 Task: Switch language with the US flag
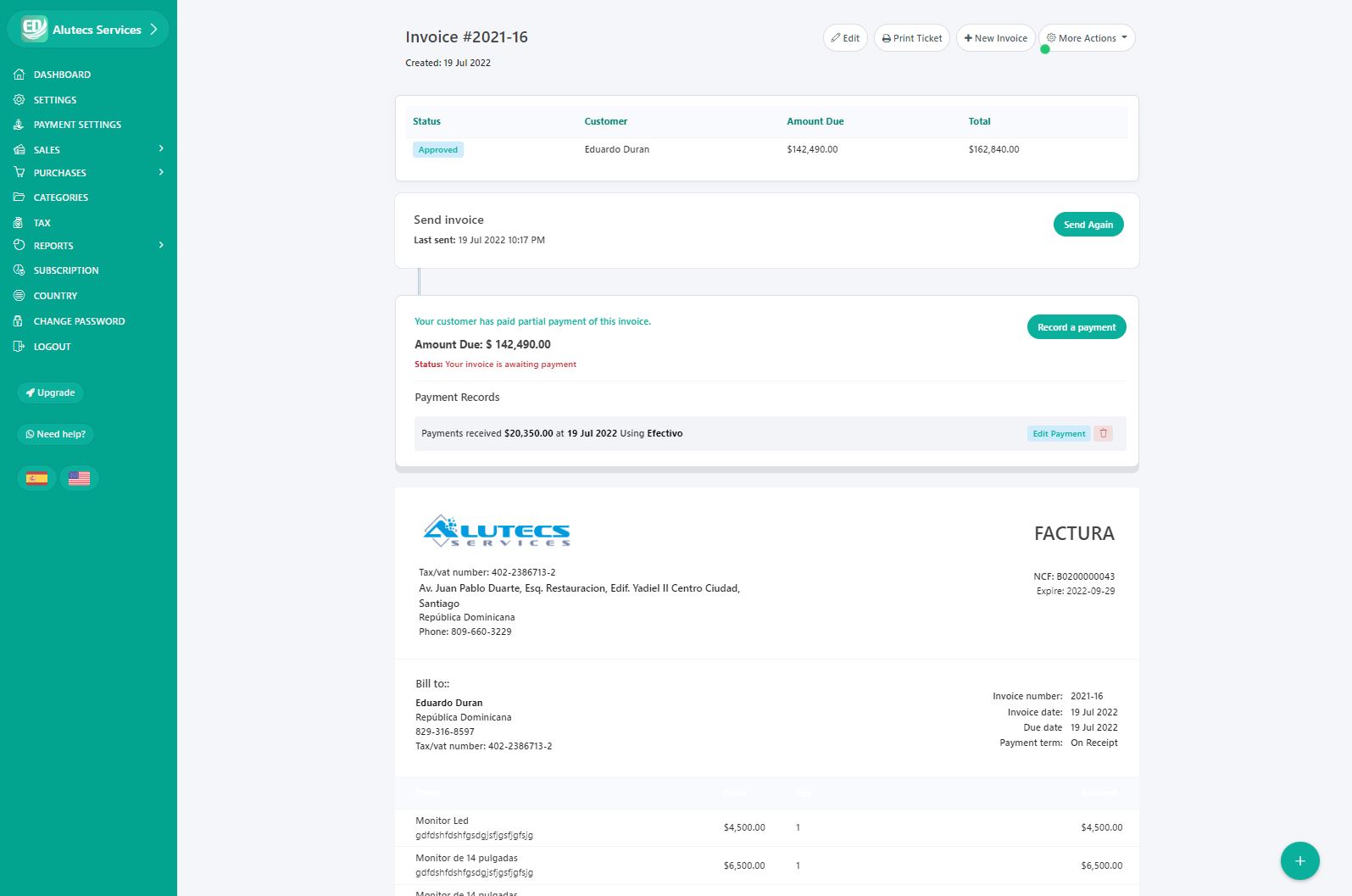pos(79,478)
